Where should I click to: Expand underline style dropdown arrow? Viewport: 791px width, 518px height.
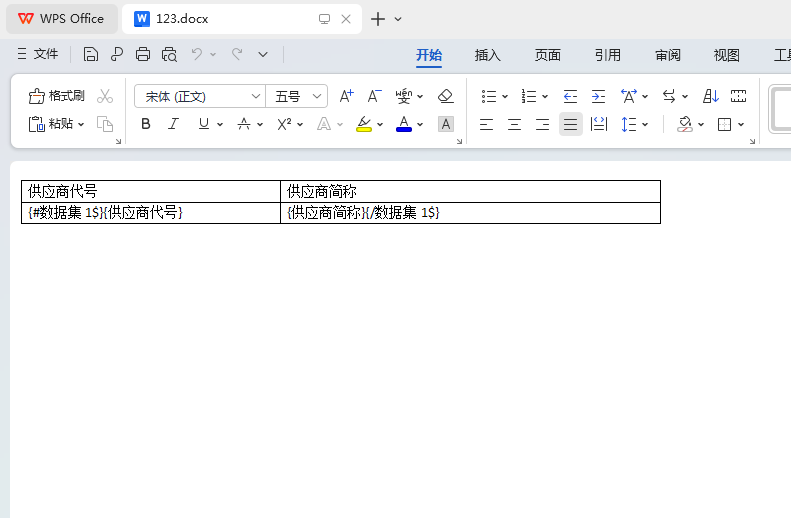point(220,124)
